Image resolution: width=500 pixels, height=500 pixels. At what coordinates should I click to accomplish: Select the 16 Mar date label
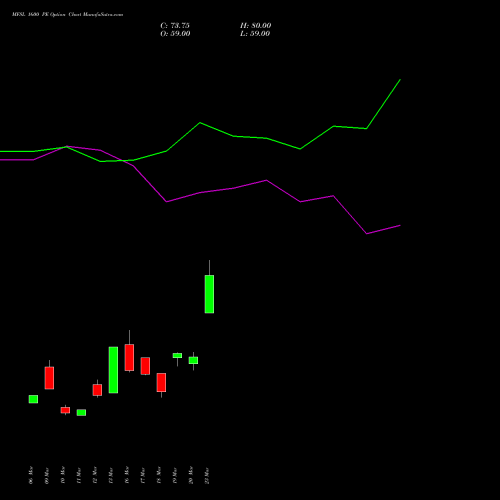pyautogui.click(x=127, y=475)
